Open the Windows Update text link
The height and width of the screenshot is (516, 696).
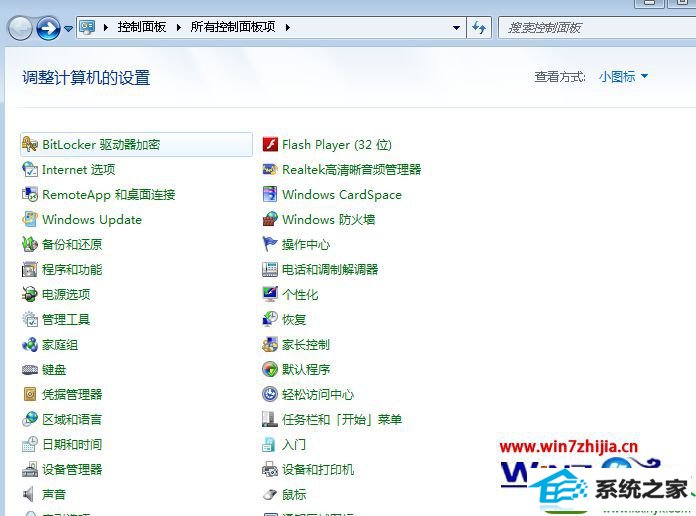click(x=92, y=219)
